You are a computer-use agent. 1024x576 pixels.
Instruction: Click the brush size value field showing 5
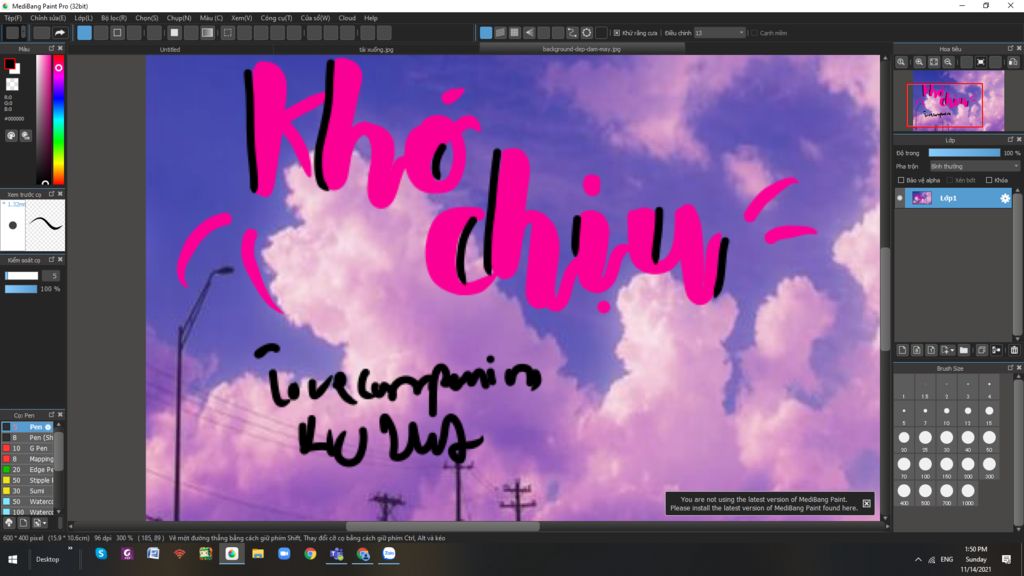click(50, 276)
